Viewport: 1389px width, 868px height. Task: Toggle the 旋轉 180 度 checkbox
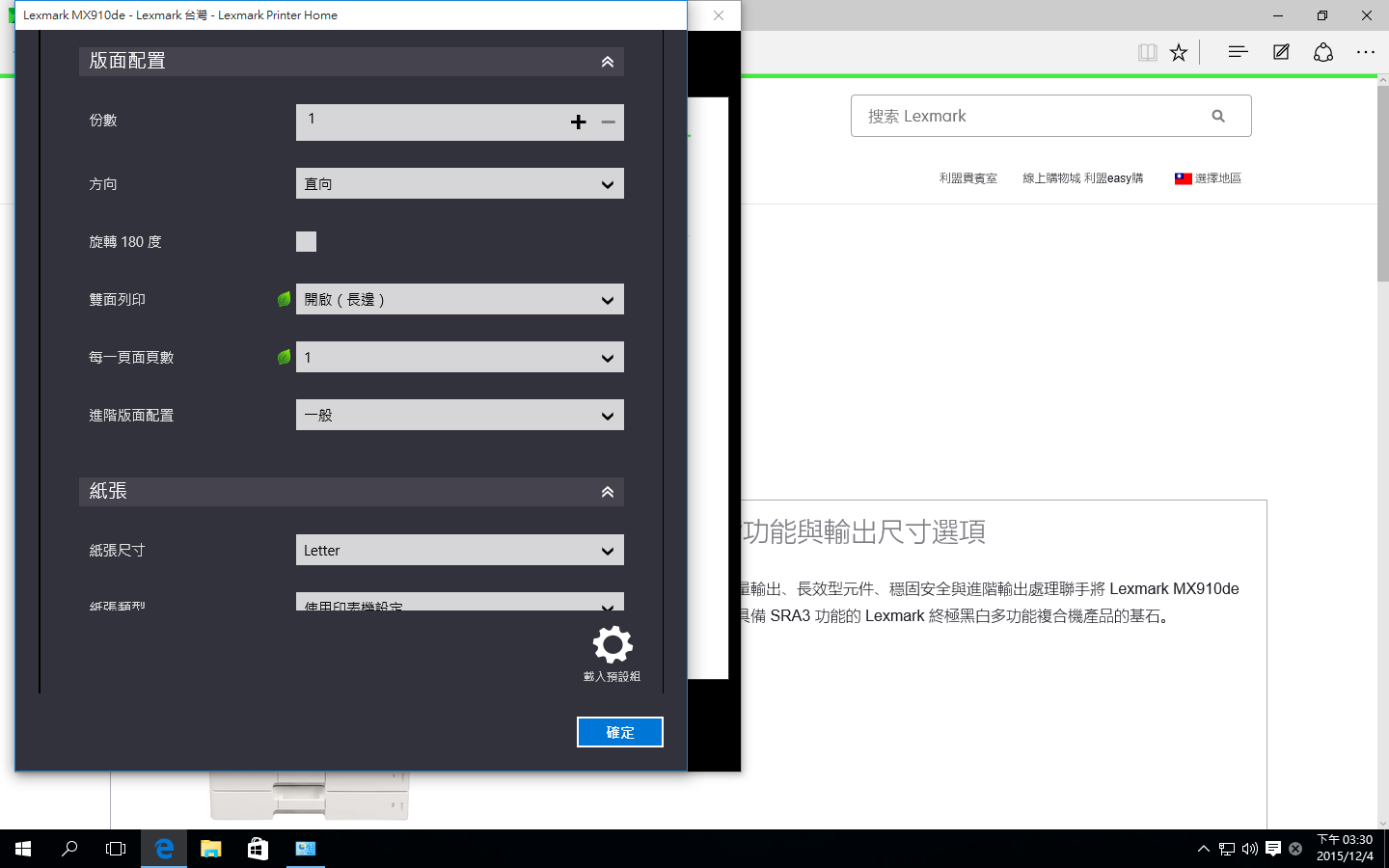tap(306, 241)
